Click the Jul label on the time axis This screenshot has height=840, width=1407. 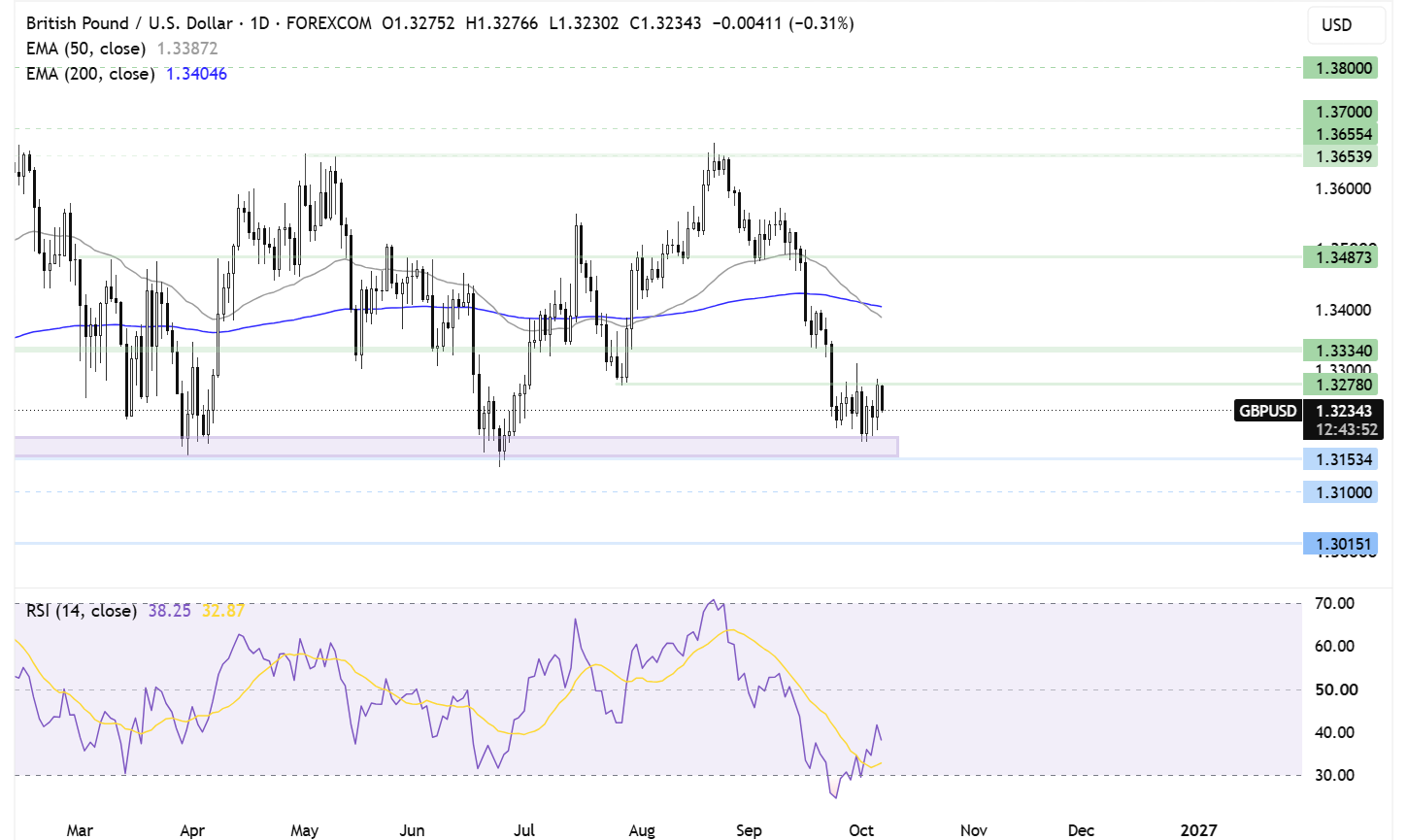pyautogui.click(x=524, y=830)
